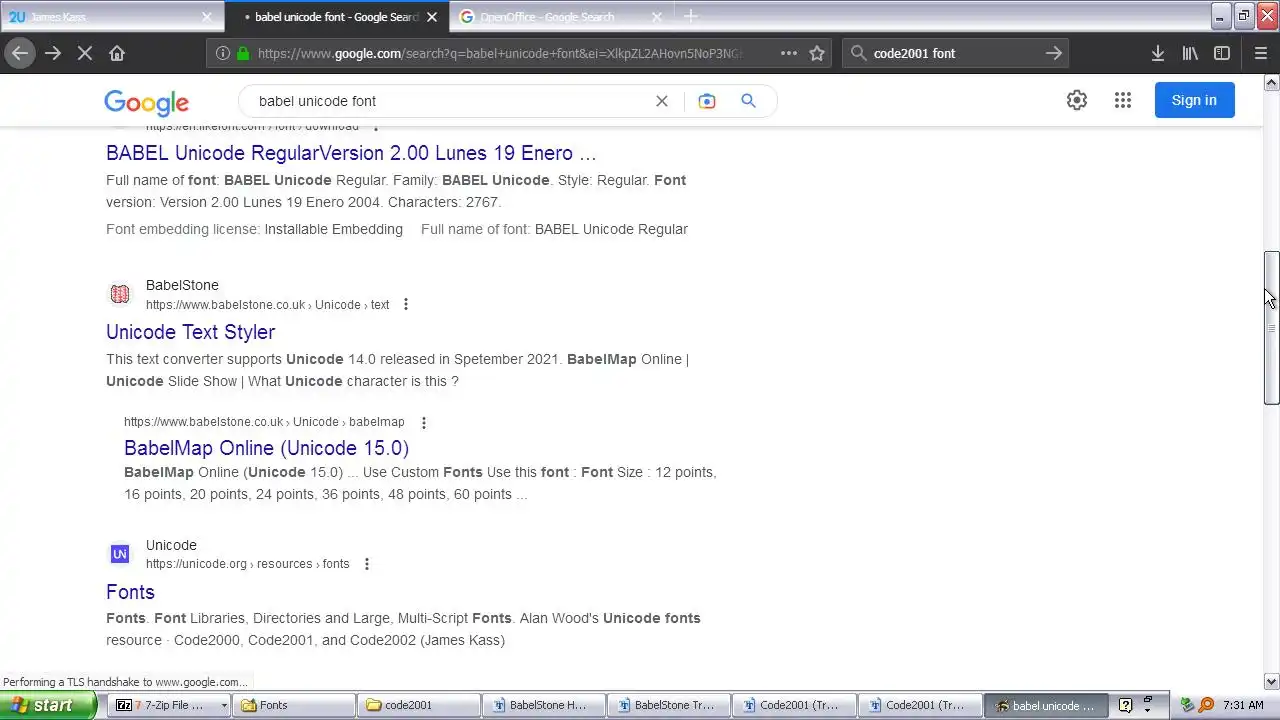The height and width of the screenshot is (720, 1280).
Task: Clear the Google search box text
Action: click(x=661, y=101)
